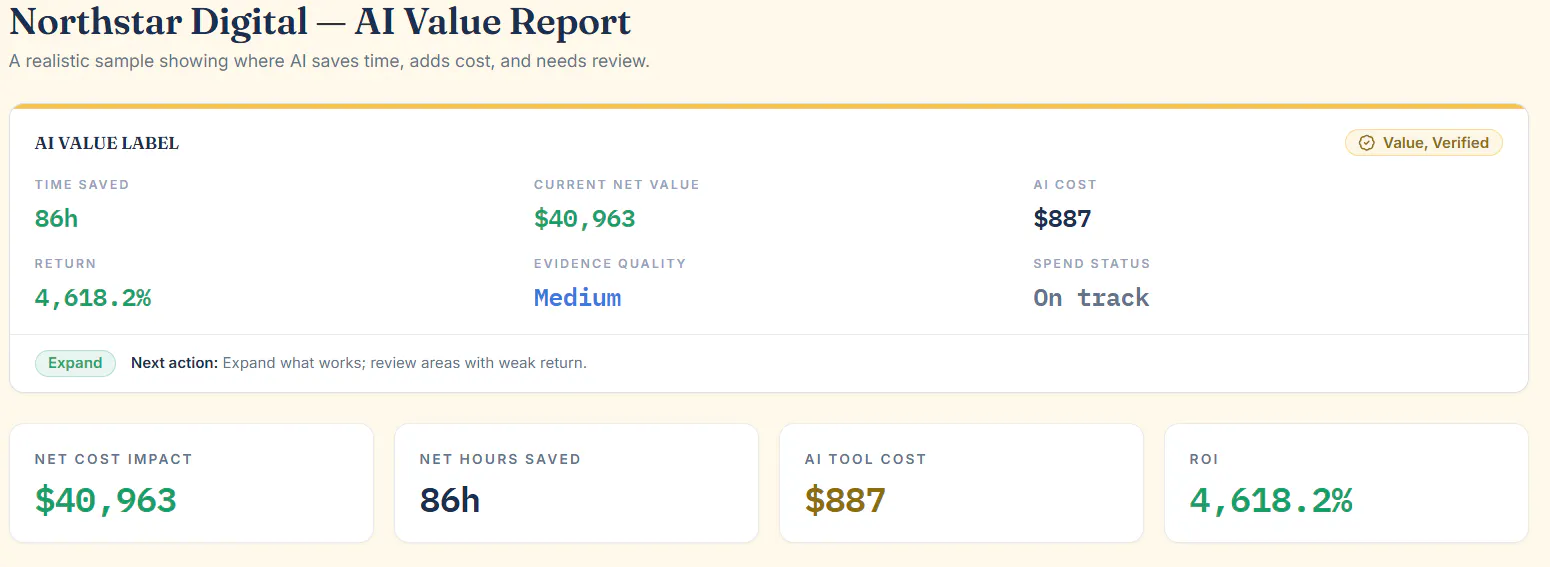Viewport: 1550px width, 567px height.
Task: Click the On track spend status
Action: (1091, 297)
